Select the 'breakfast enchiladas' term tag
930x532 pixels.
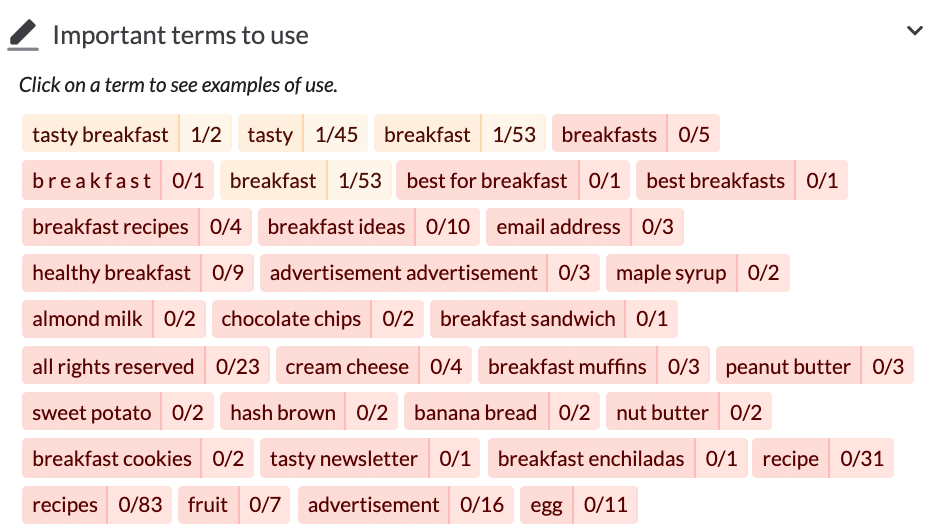[591, 459]
